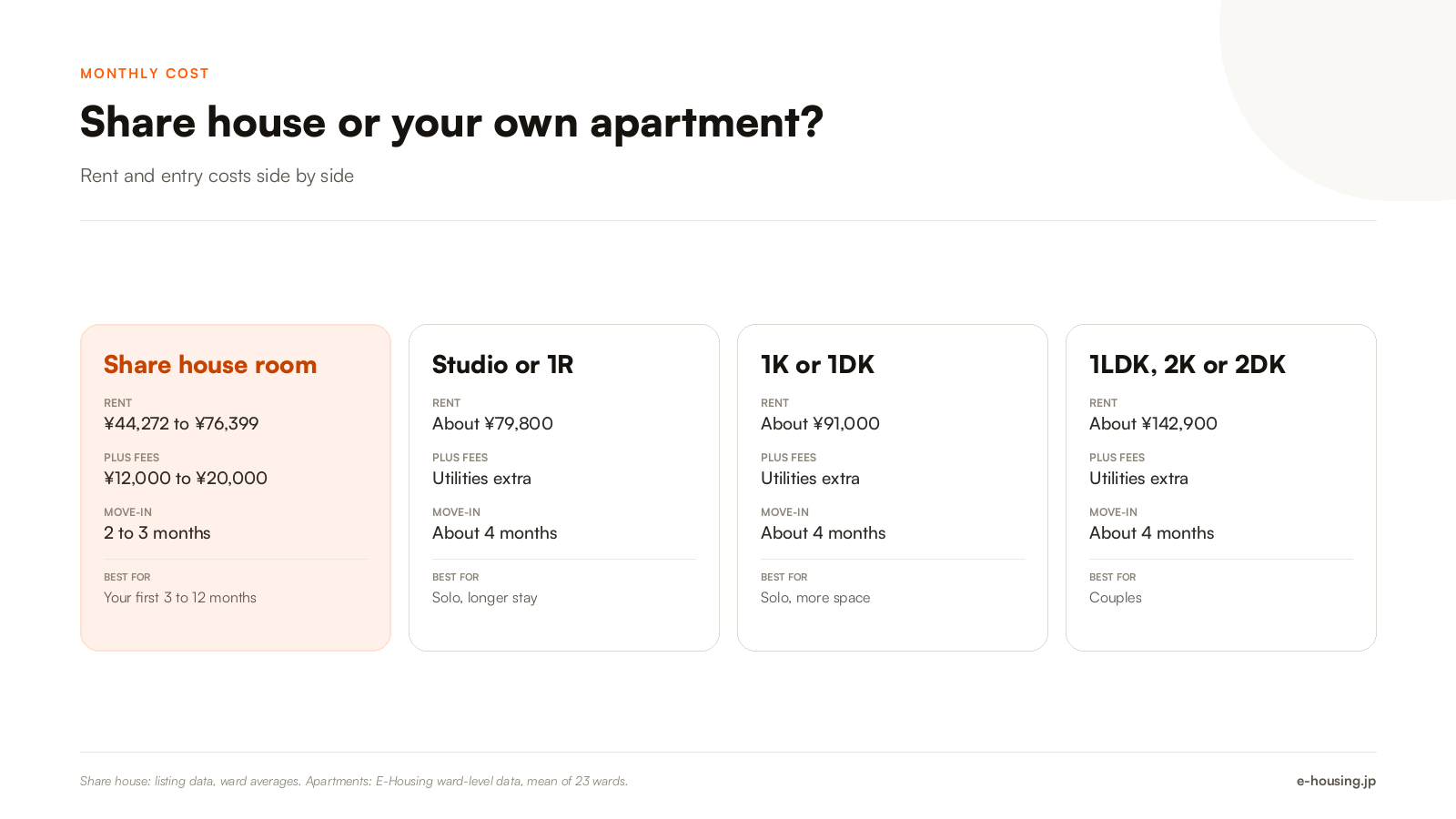Click the '1K or 1DK' card title
Viewport: 1456px width, 819px height.
[817, 365]
